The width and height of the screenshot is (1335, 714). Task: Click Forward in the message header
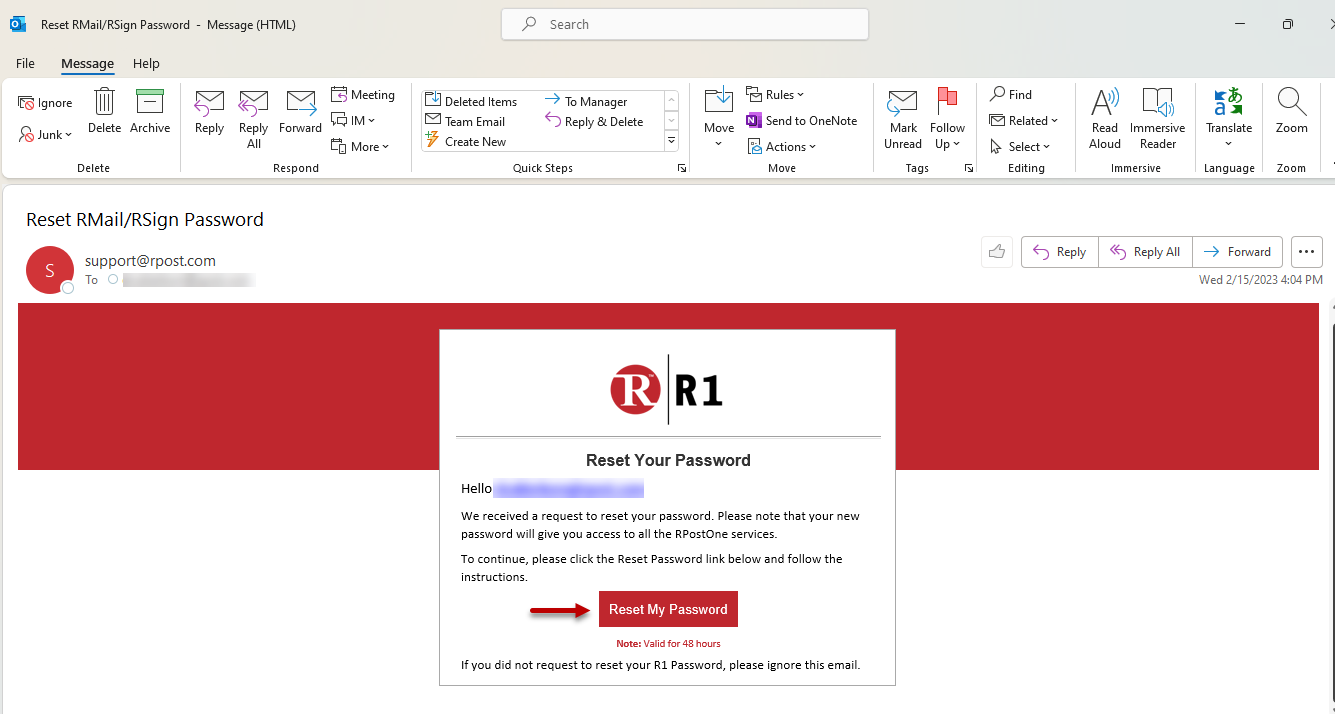point(1238,252)
